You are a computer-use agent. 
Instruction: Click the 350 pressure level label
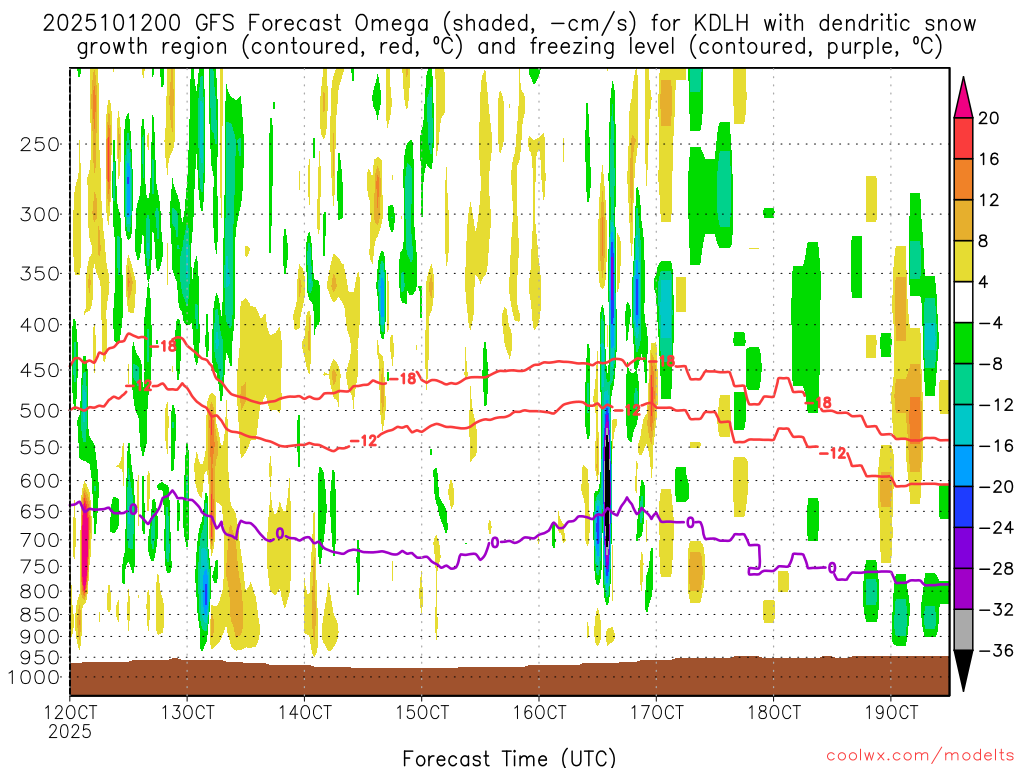click(40, 274)
